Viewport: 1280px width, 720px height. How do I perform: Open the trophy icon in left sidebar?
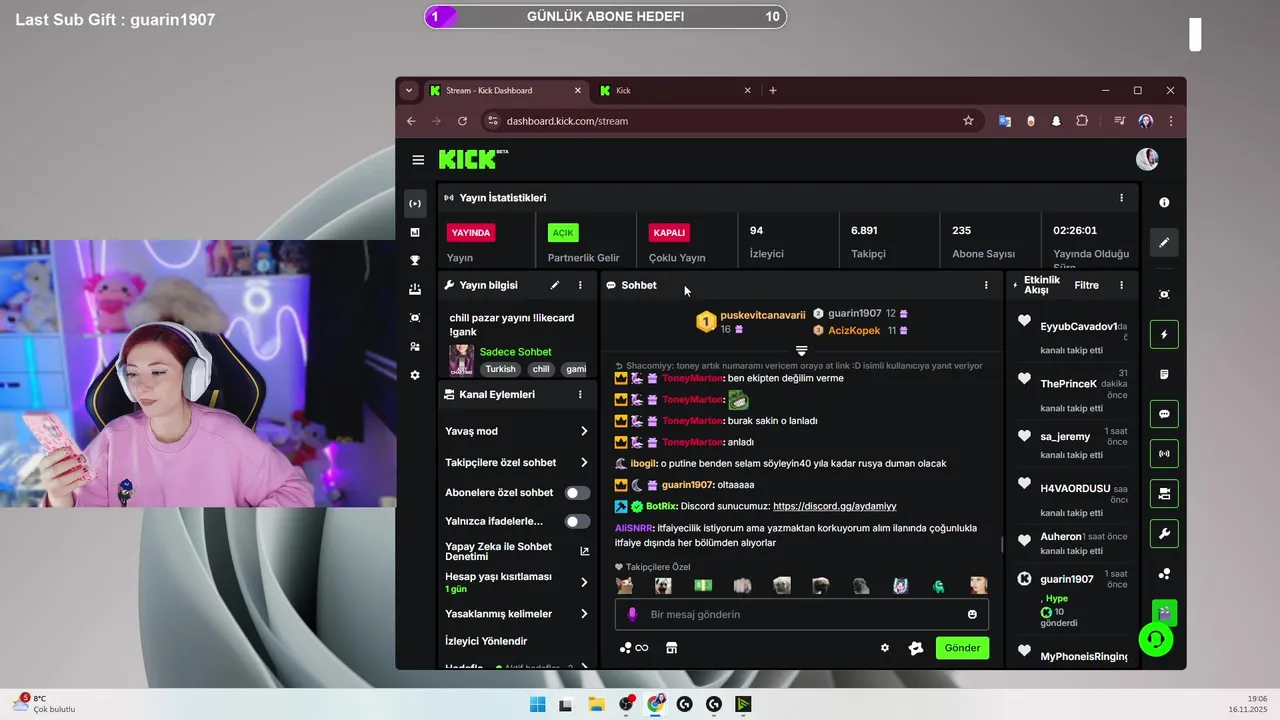click(415, 261)
